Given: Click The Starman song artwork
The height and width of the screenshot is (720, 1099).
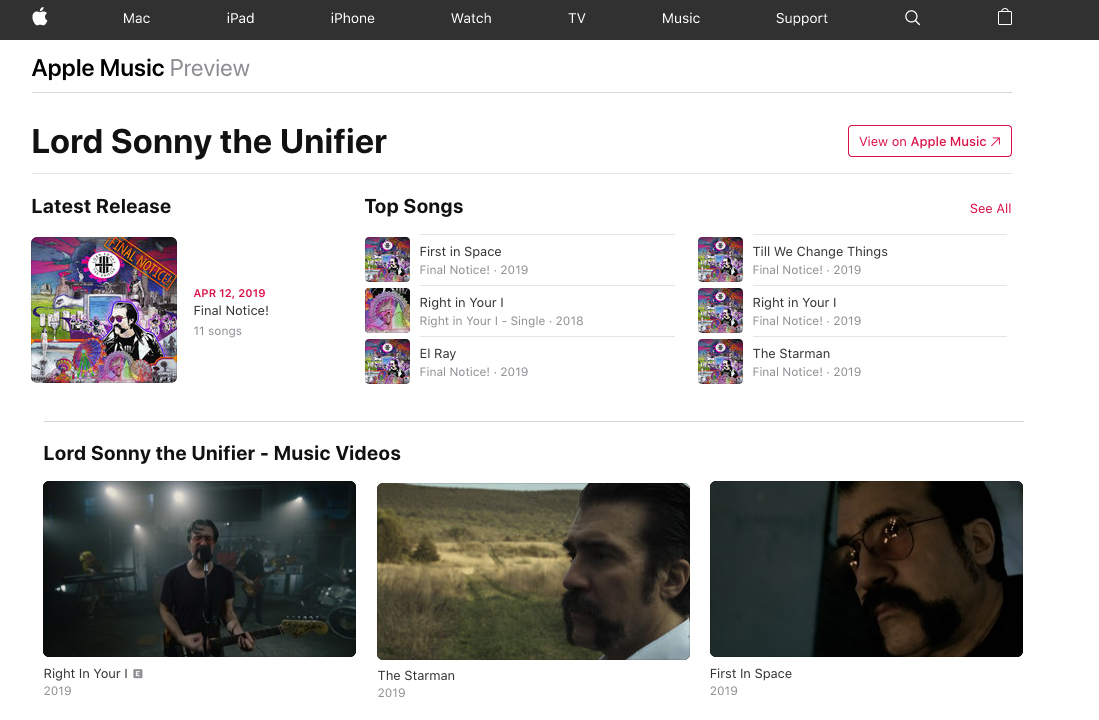Looking at the screenshot, I should coord(720,362).
